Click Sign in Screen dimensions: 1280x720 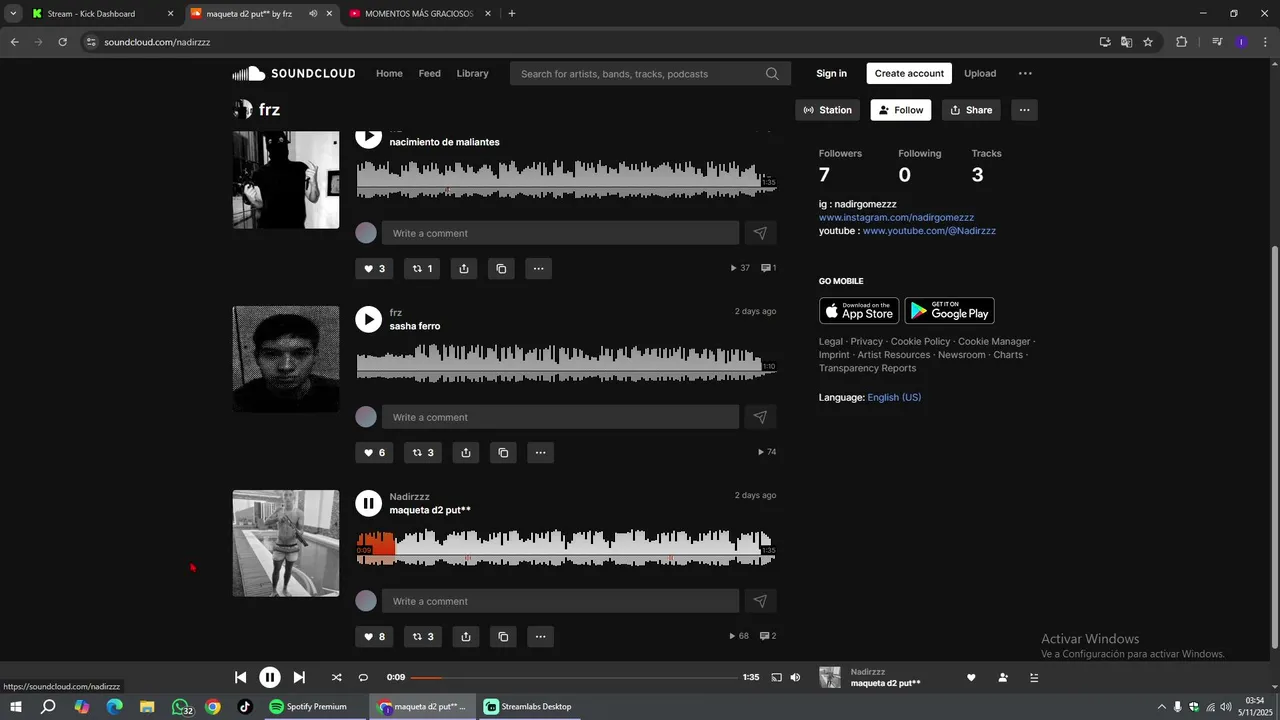(x=831, y=73)
